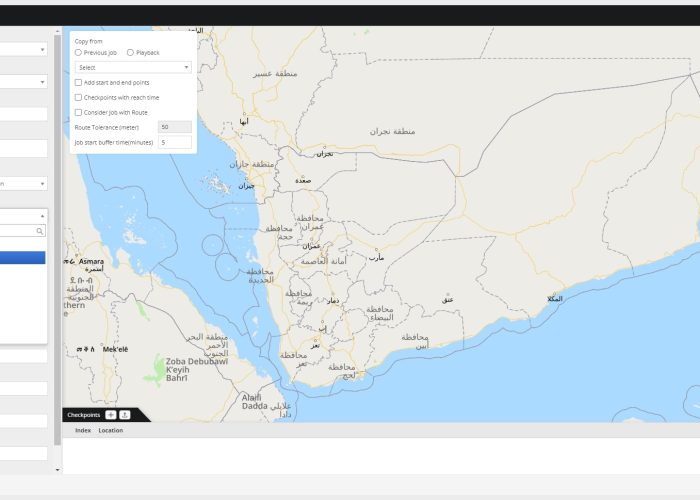The width and height of the screenshot is (700, 500).
Task: Tick Checkpoints with reach time checkbox
Action: pyautogui.click(x=78, y=97)
